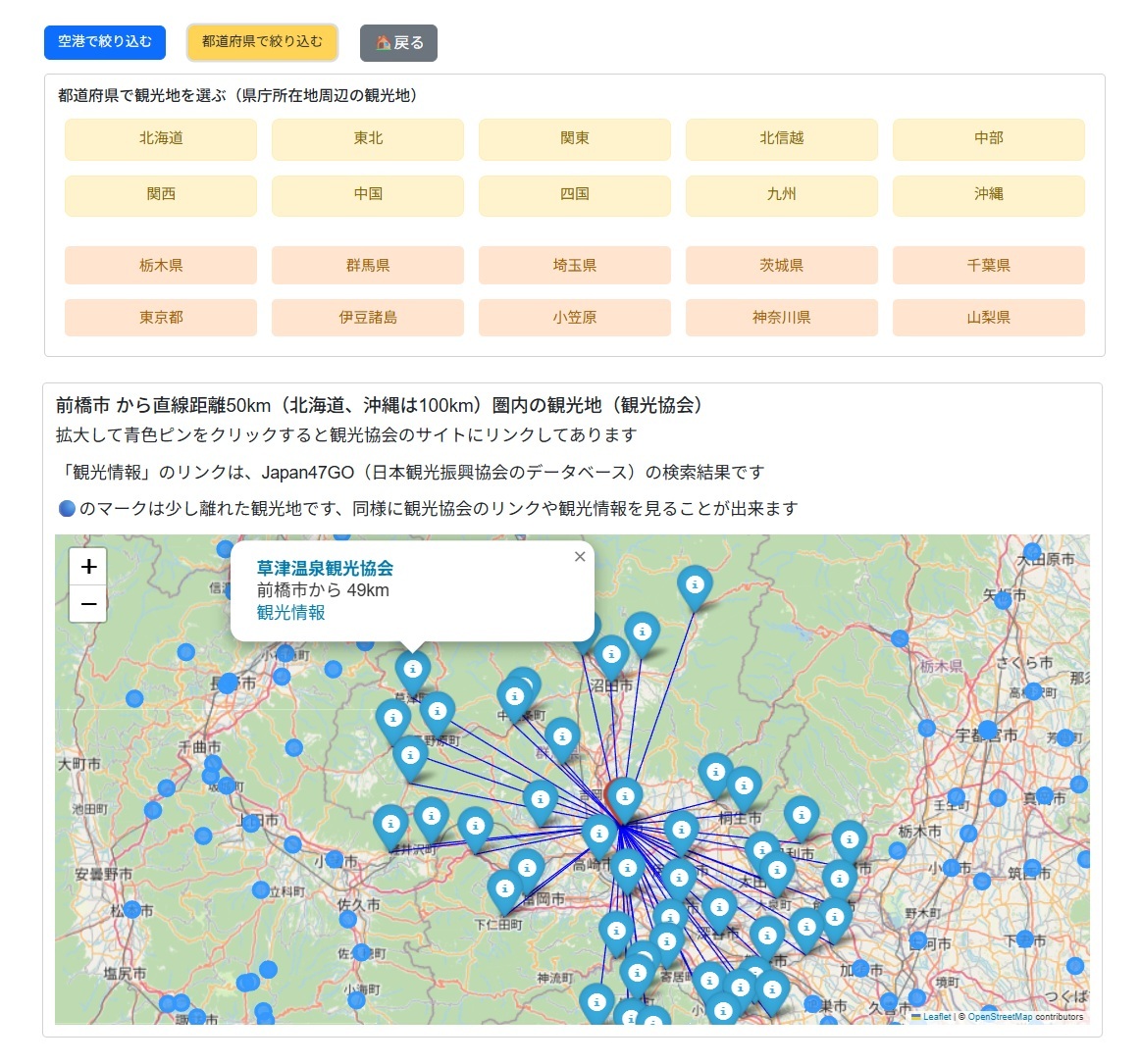The image size is (1140, 1064).
Task: Switch to the 都道府県で絞り込む filter
Action: [262, 43]
